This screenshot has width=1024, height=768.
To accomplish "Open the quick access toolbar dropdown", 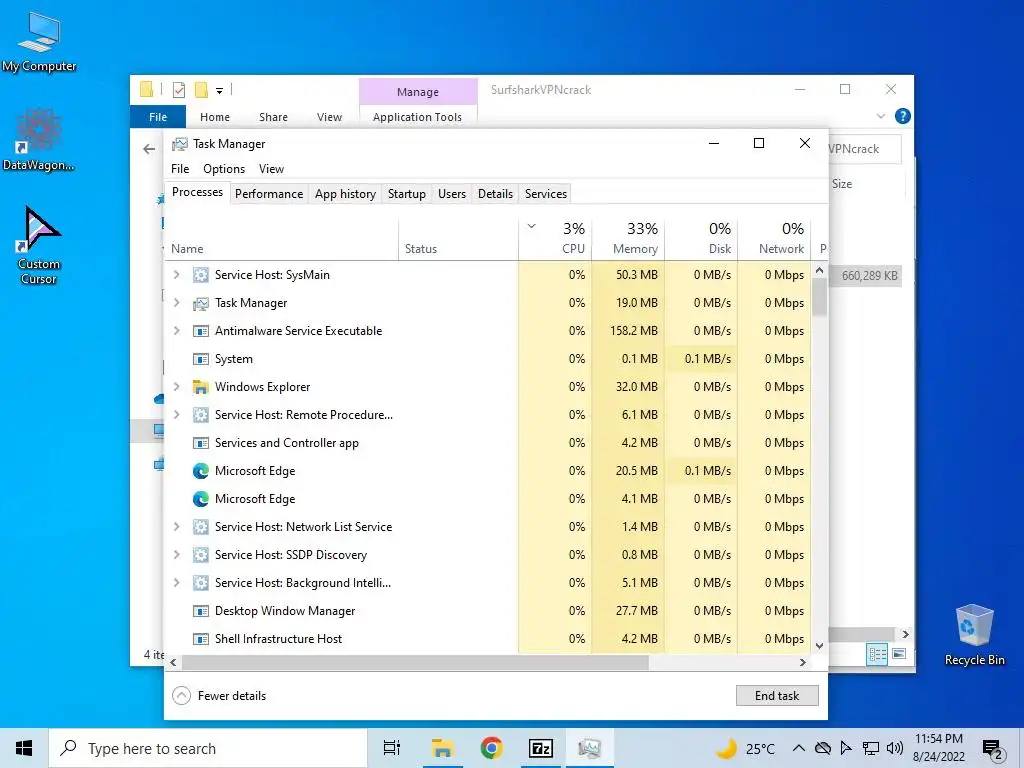I will (219, 91).
